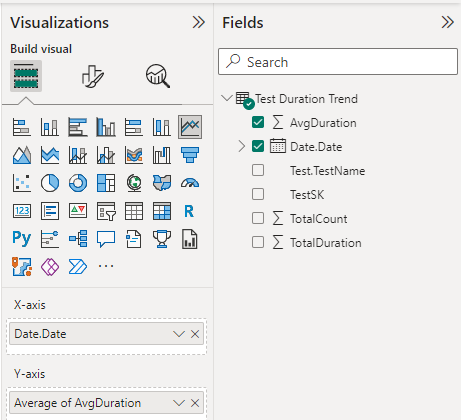Select the KPI visual
This screenshot has width=462, height=420.
pos(78,211)
